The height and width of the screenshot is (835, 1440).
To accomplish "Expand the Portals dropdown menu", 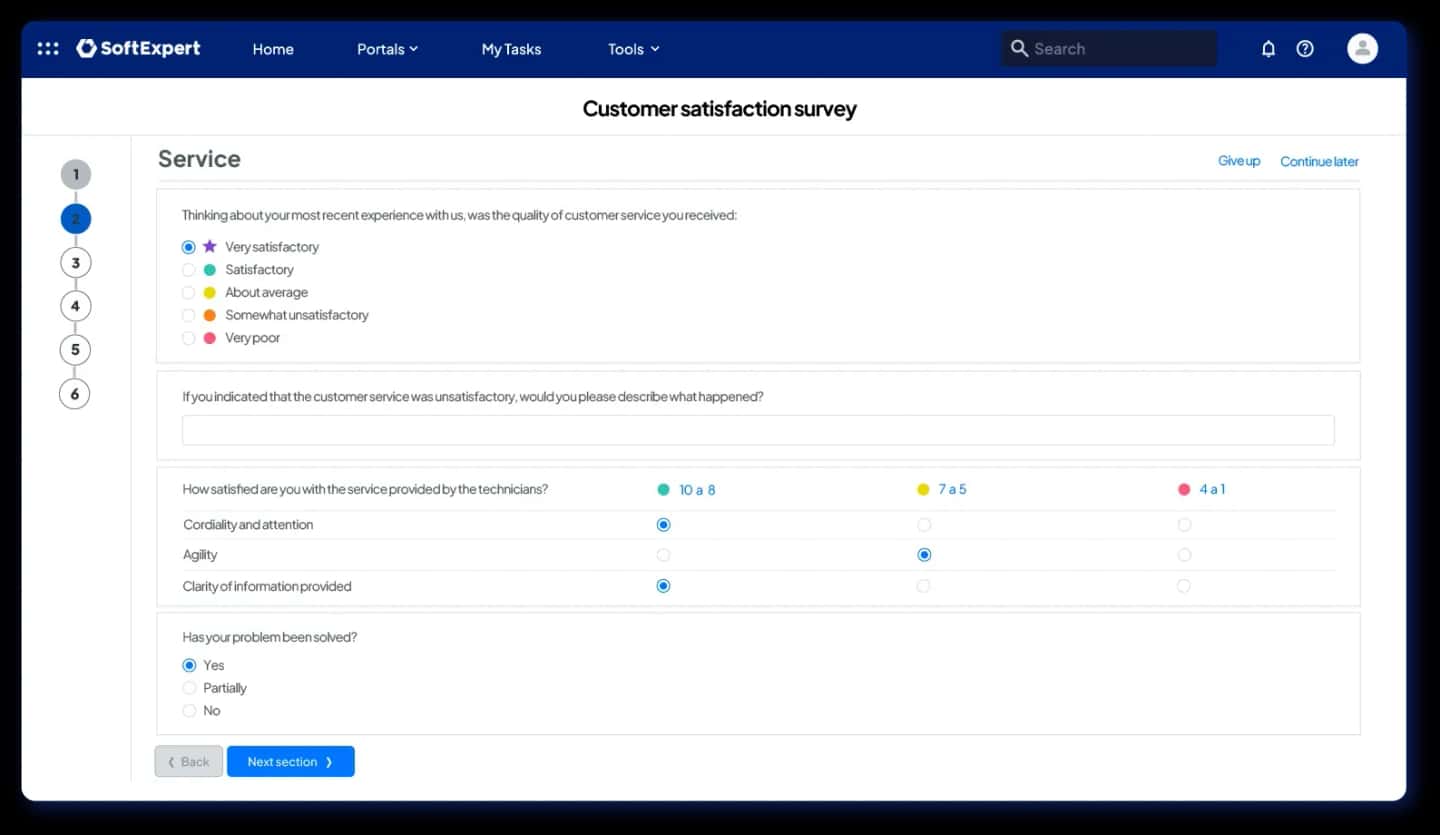I will pos(387,49).
